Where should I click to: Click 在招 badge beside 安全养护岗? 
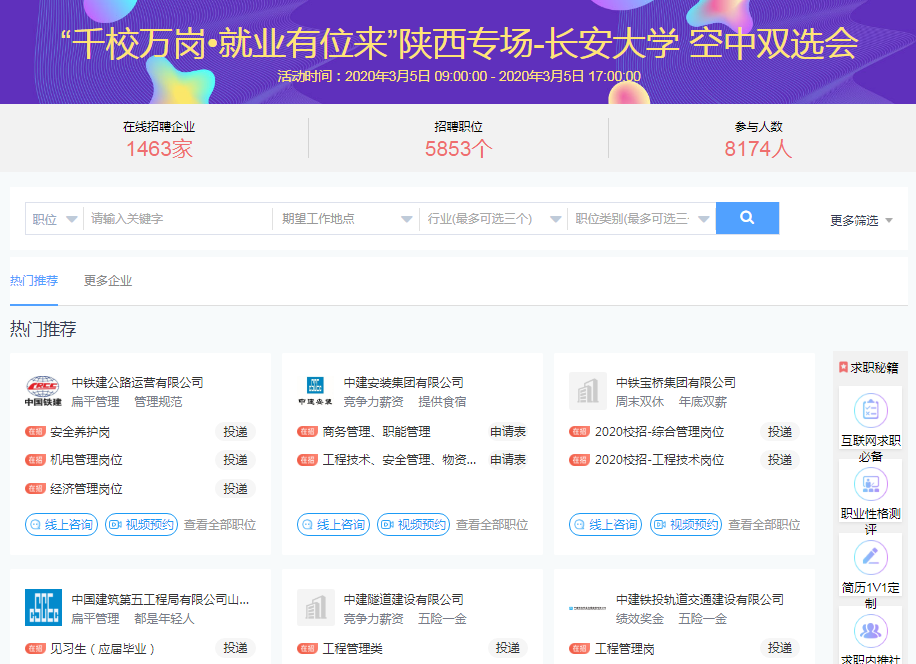35,432
